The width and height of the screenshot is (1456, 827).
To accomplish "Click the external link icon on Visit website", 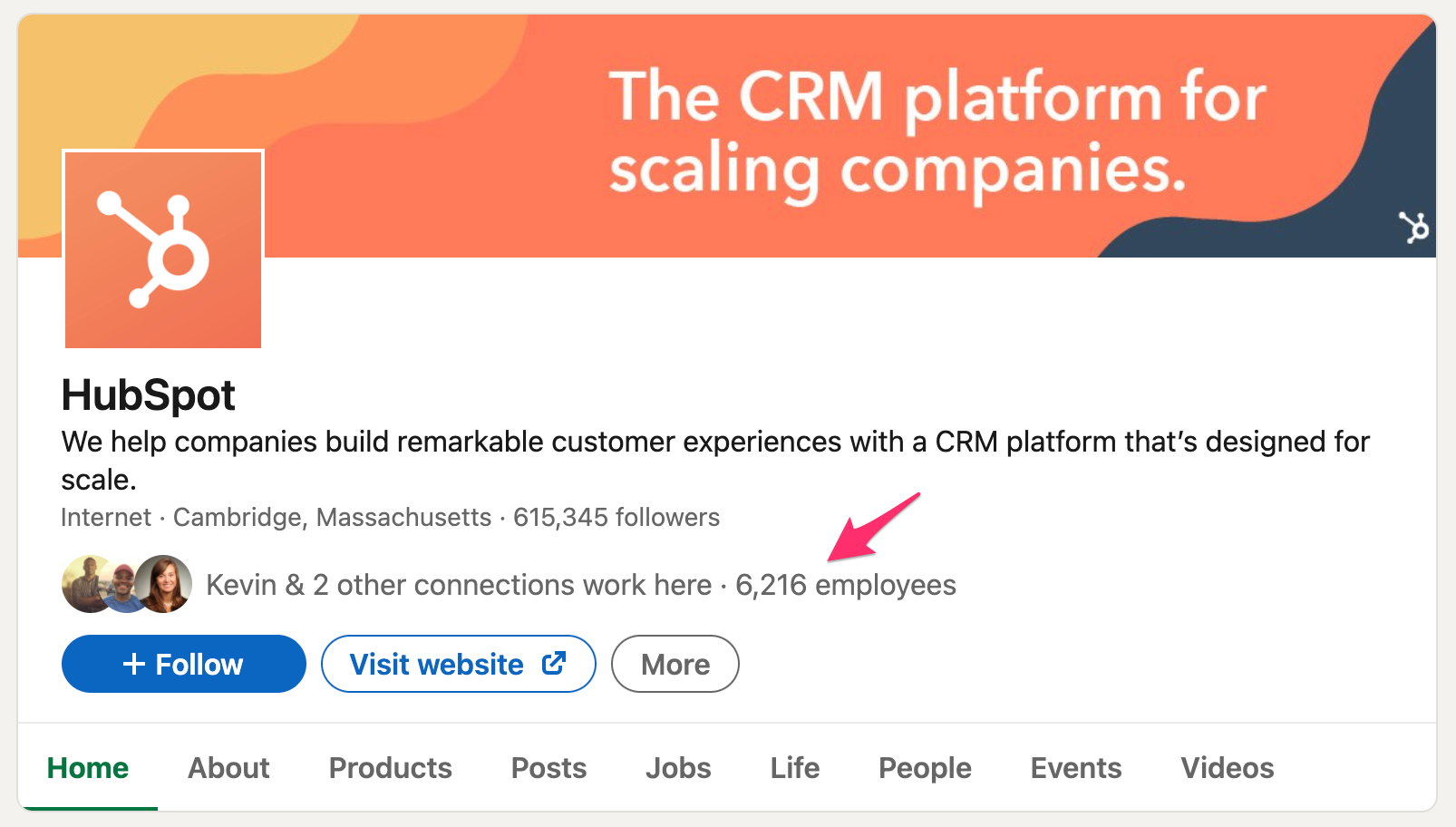I will (x=554, y=664).
